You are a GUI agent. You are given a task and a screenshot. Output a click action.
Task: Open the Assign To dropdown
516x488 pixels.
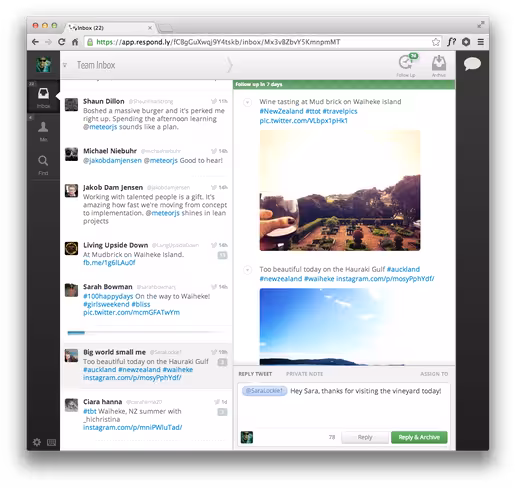[x=434, y=374]
